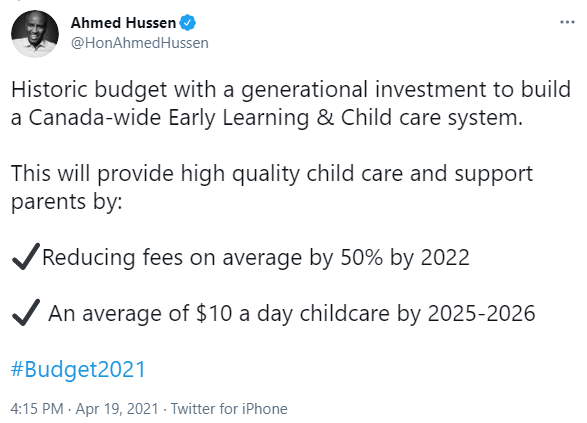Click the check mark before An average
This screenshot has width=587, height=423.
[x=25, y=313]
